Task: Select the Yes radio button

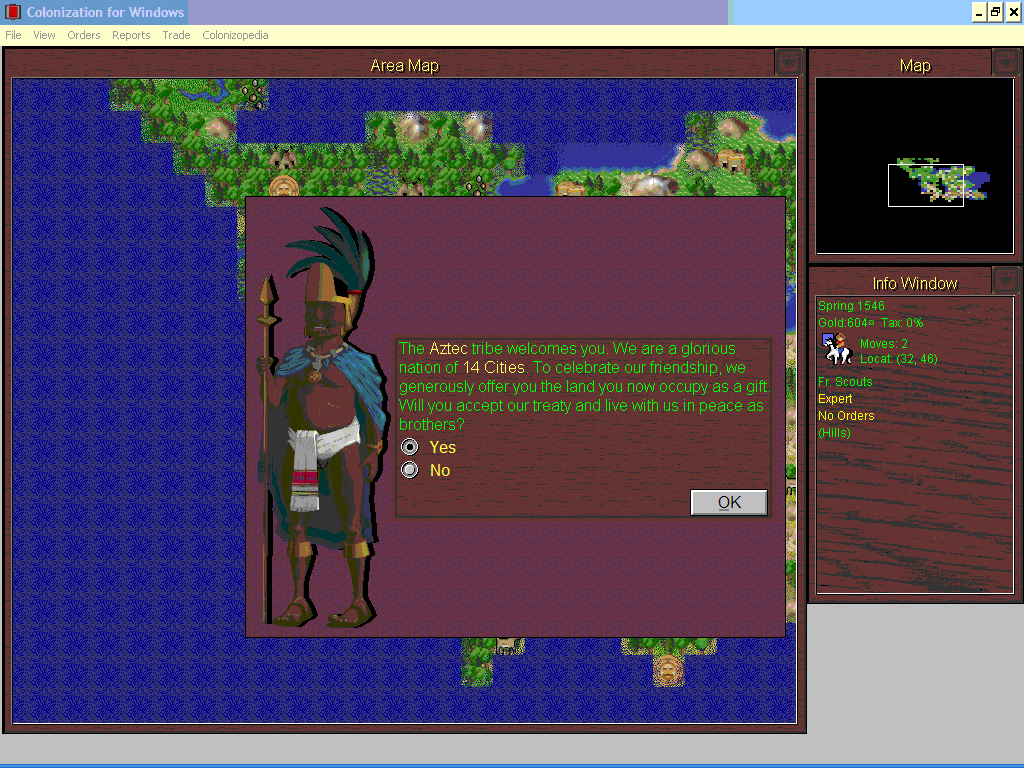Action: pos(409,447)
